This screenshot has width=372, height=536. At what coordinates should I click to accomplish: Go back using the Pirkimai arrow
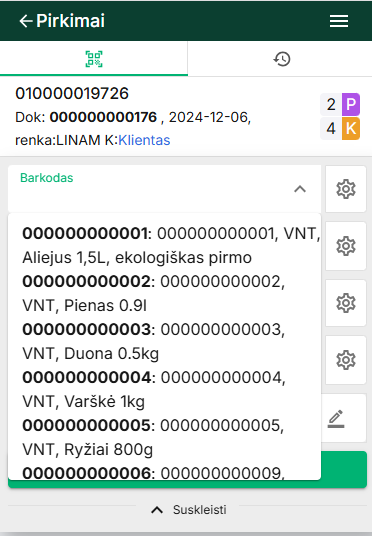26,21
